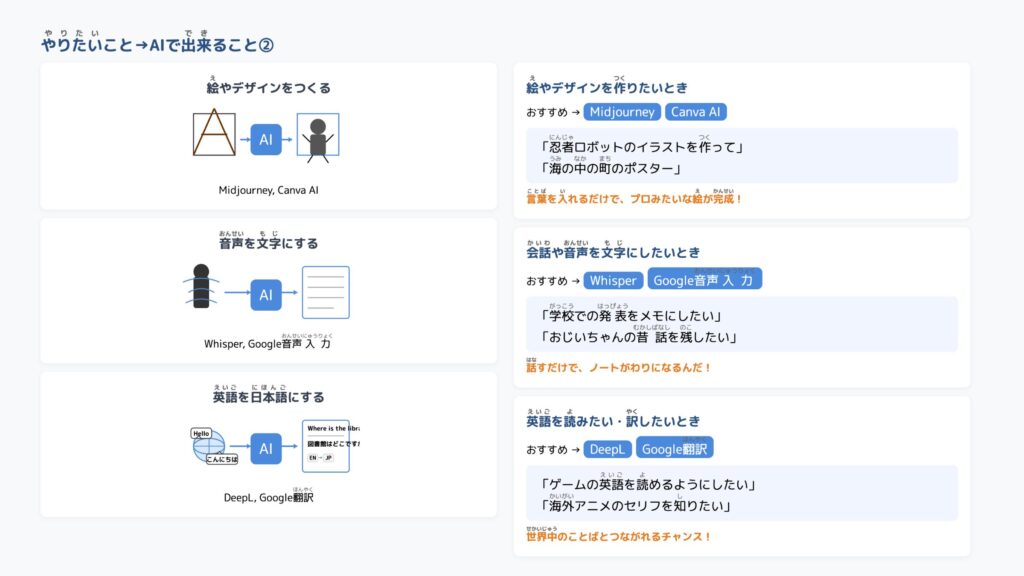The height and width of the screenshot is (576, 1024).
Task: Click the translation result document icon
Action: click(330, 446)
